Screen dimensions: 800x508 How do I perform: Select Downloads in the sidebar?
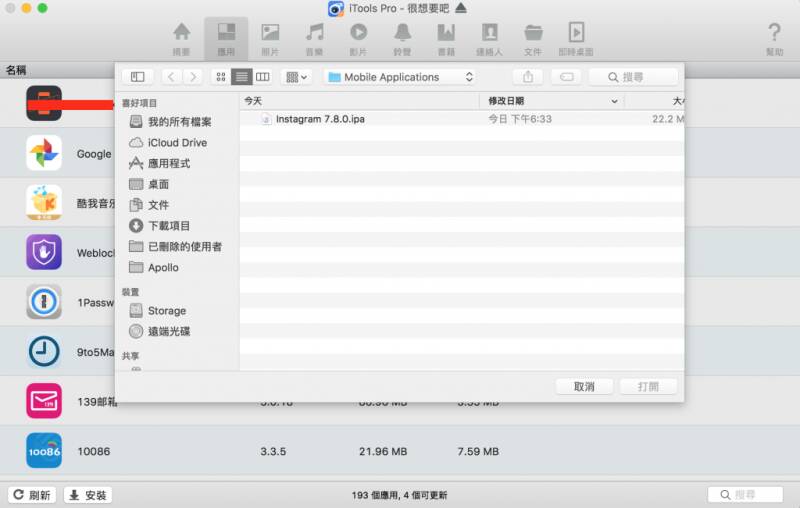pos(160,226)
